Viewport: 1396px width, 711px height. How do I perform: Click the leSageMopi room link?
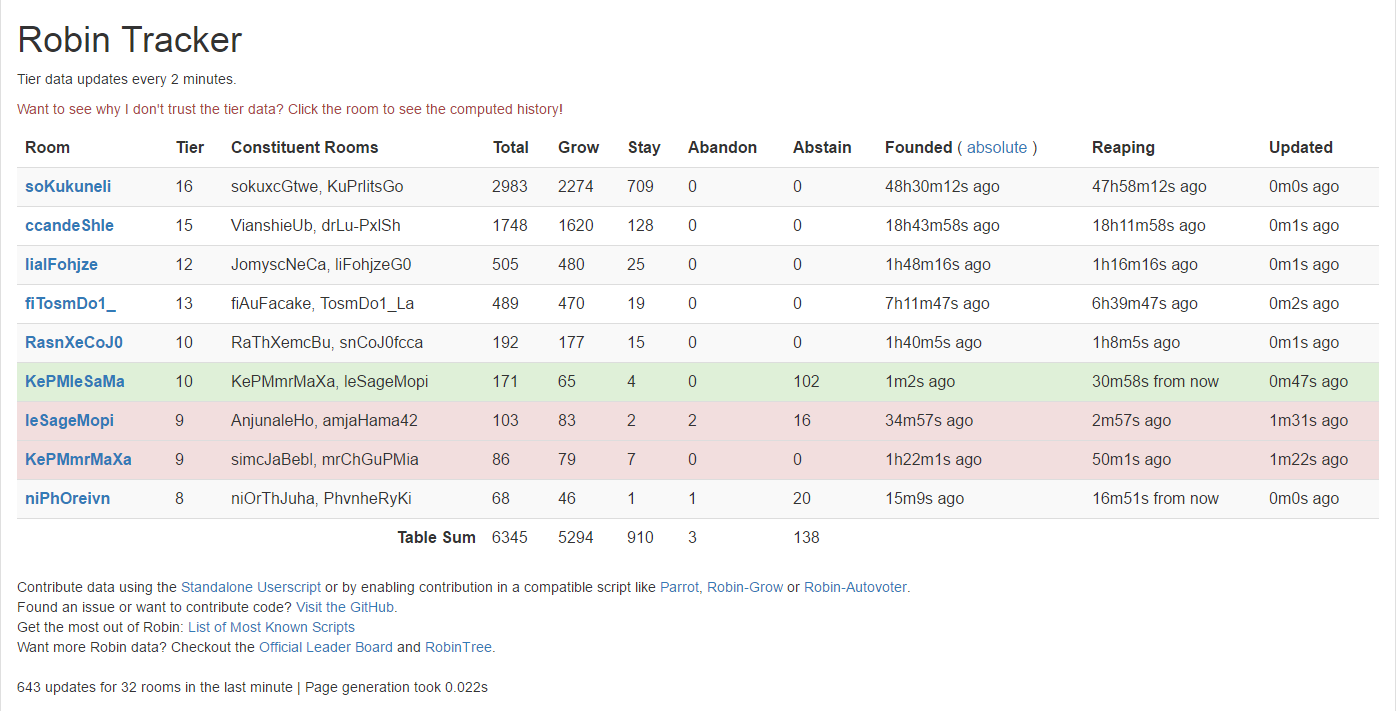point(69,420)
